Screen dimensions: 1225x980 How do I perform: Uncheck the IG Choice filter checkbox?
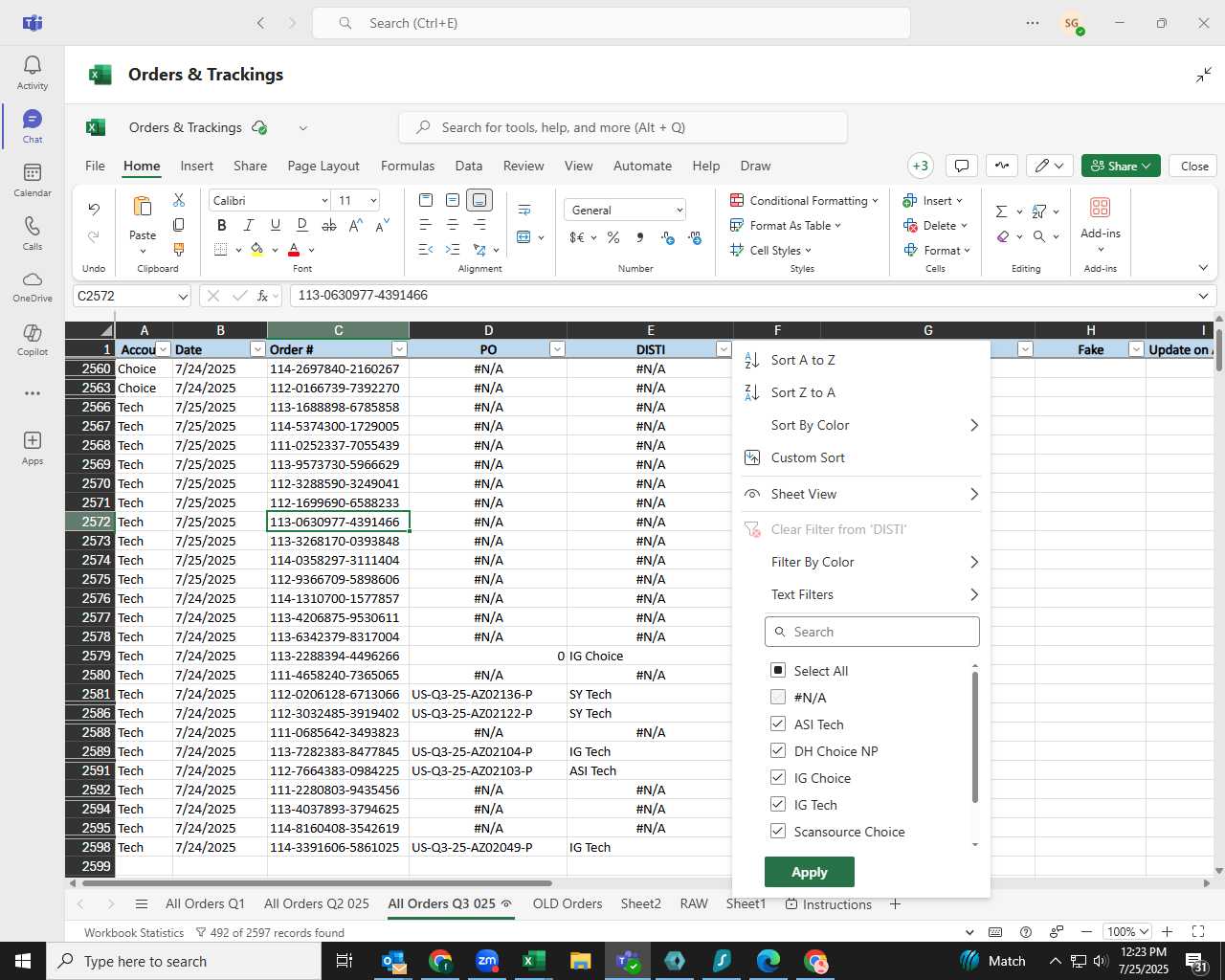tap(778, 777)
